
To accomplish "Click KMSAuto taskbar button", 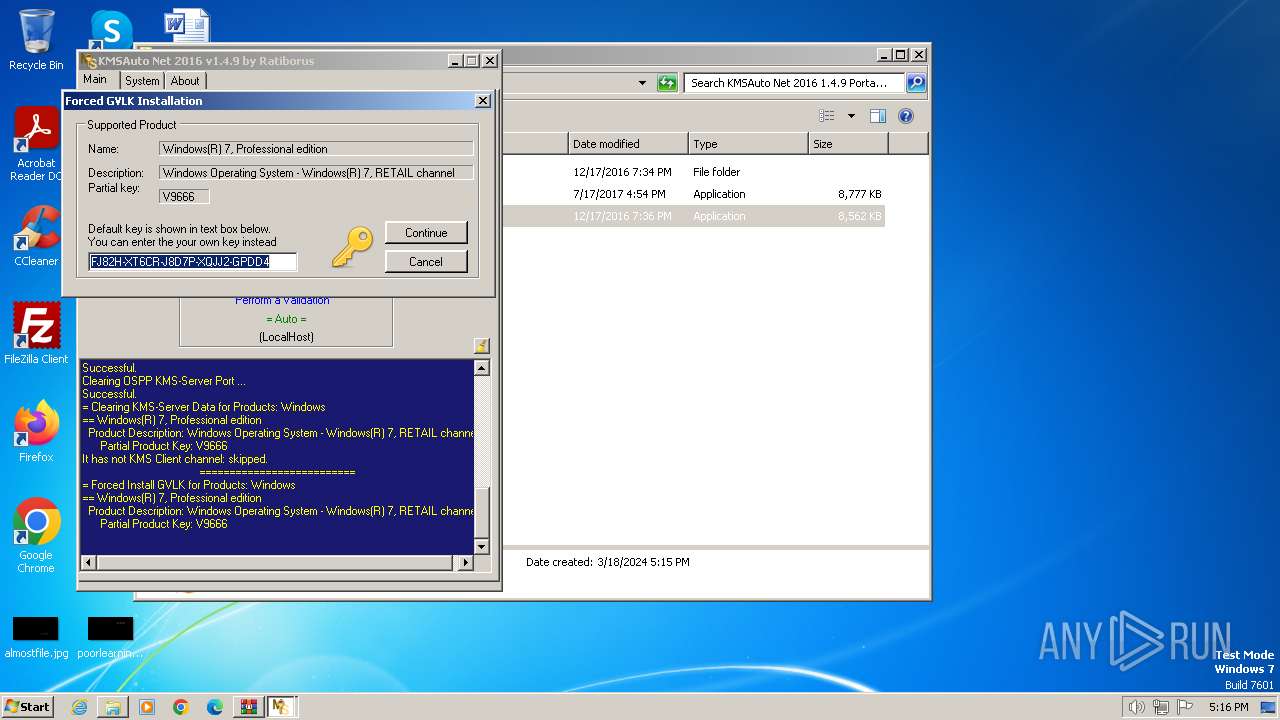I will (x=280, y=707).
